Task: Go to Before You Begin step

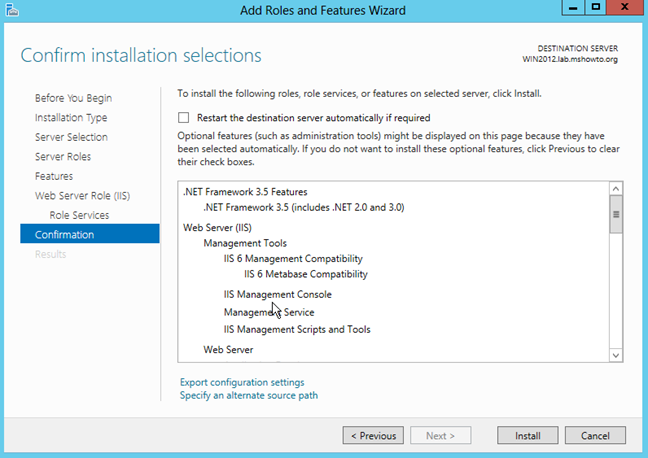Action: point(73,98)
